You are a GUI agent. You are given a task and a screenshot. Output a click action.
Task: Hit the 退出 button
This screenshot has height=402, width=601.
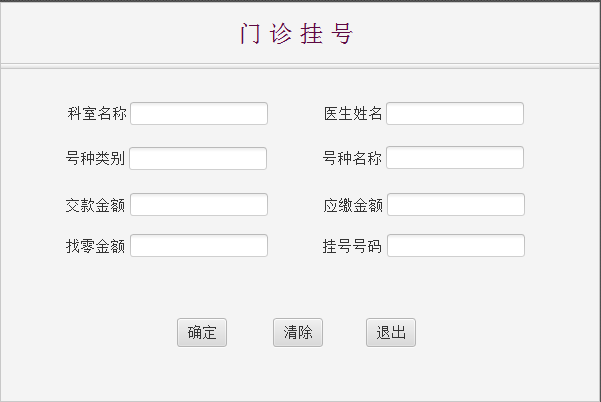[x=391, y=333]
